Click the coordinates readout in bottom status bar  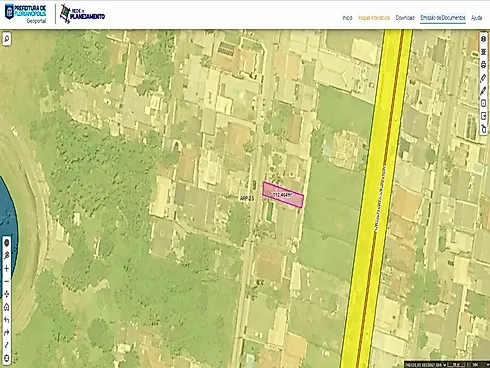click(x=423, y=365)
